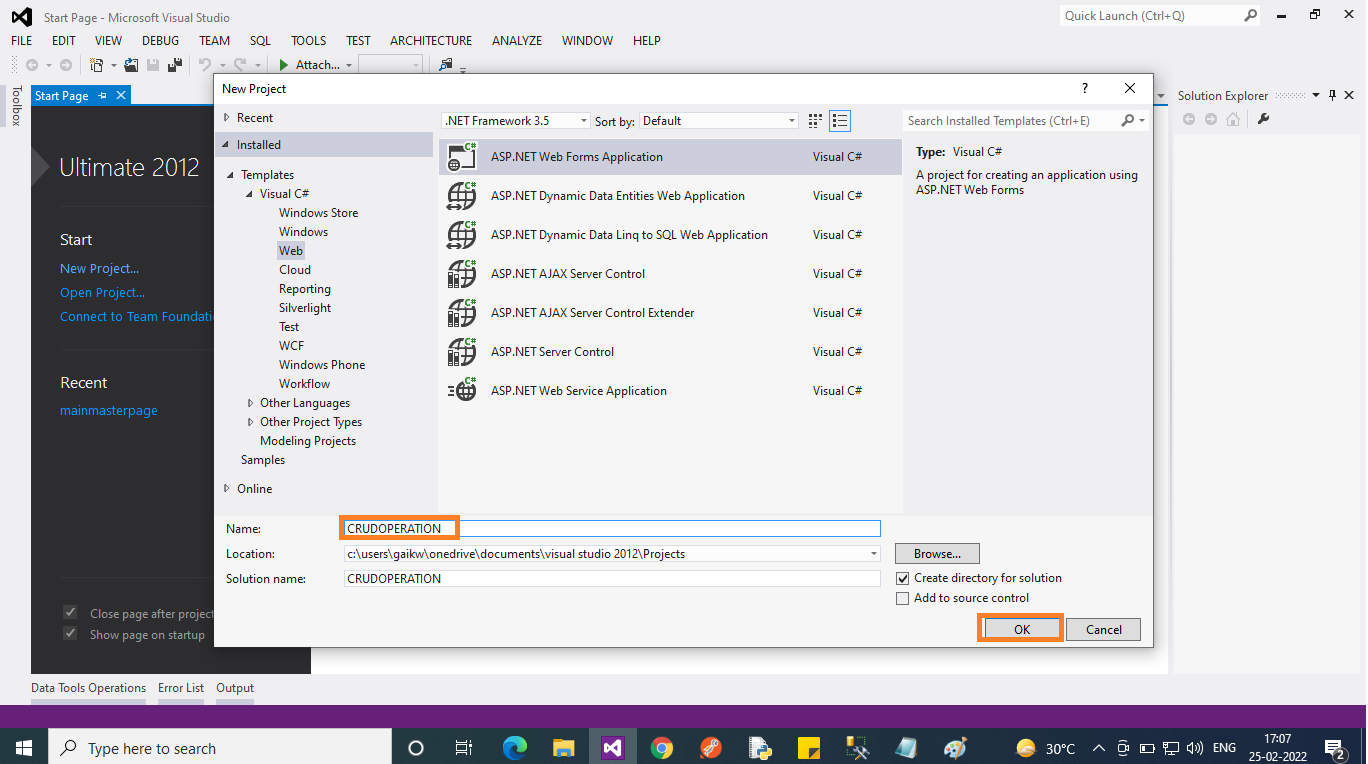The height and width of the screenshot is (764, 1368).
Task: Uncheck Create directory for solution
Action: 903,578
